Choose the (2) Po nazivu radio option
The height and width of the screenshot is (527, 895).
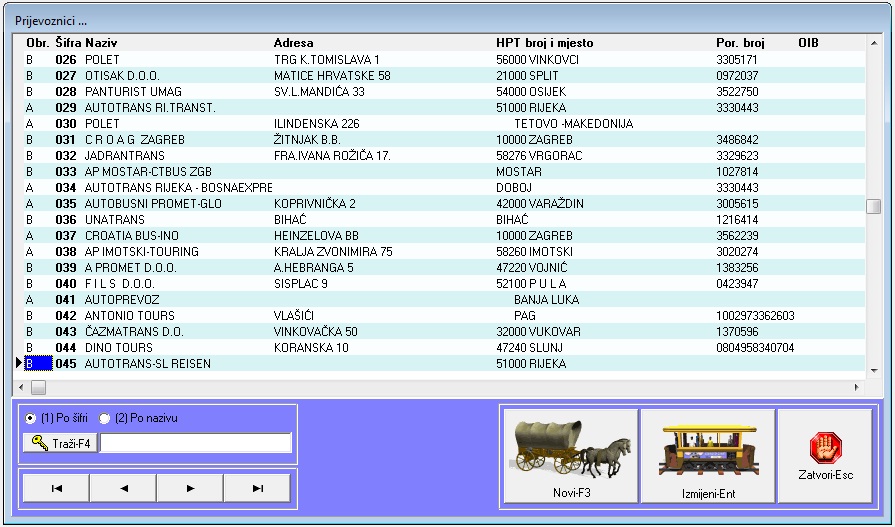[105, 418]
